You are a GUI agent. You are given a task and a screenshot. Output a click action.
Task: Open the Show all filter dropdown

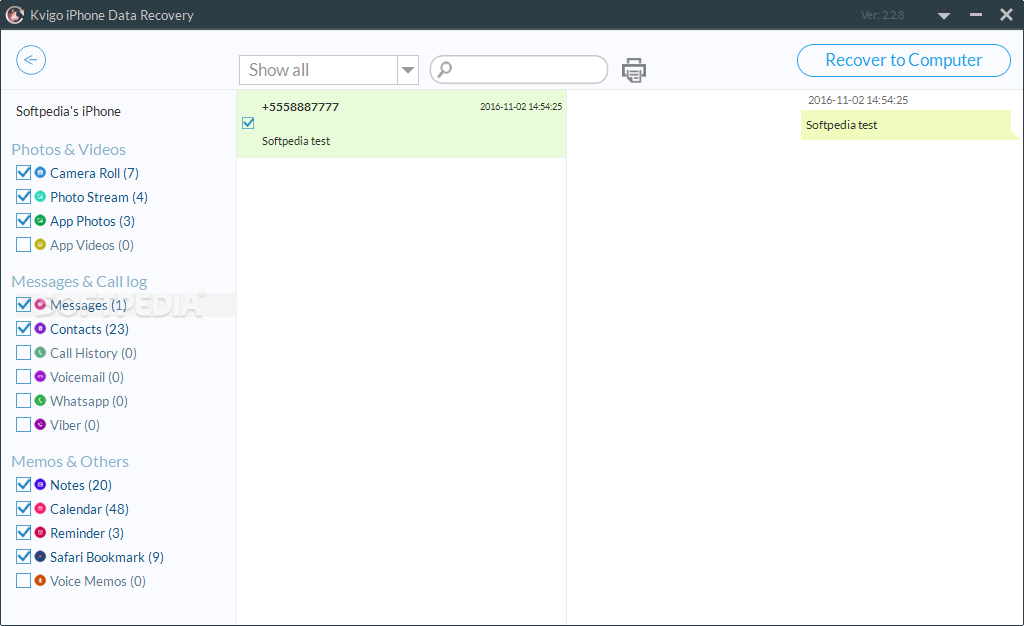point(408,70)
